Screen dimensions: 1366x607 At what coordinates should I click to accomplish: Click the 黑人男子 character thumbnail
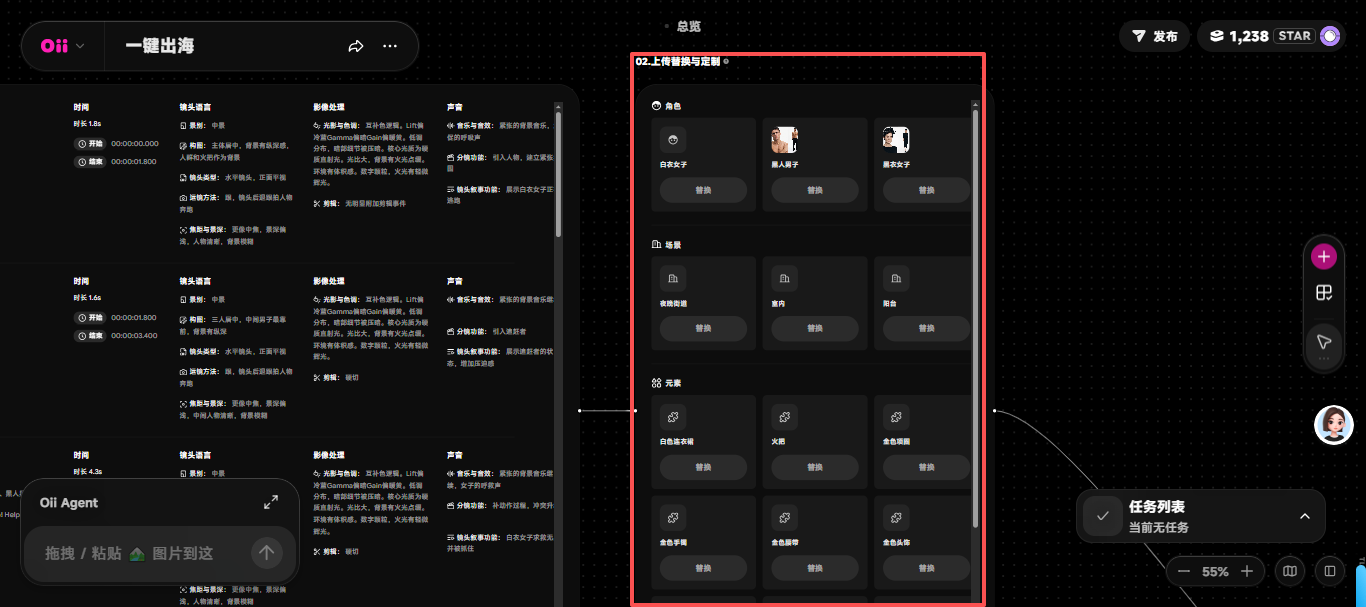pos(784,139)
